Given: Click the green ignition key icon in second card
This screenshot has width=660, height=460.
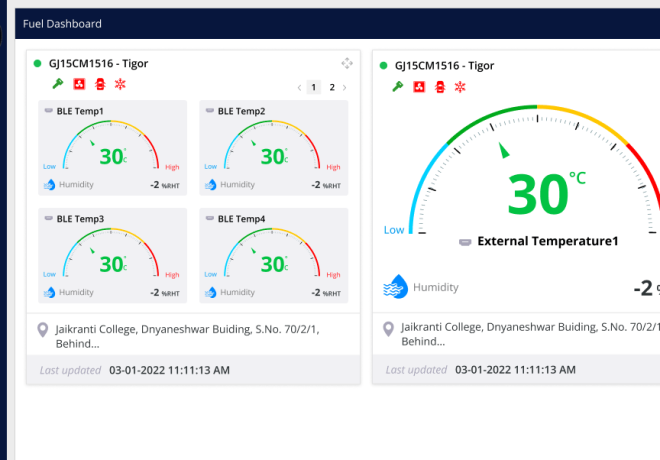Looking at the screenshot, I should click(397, 87).
